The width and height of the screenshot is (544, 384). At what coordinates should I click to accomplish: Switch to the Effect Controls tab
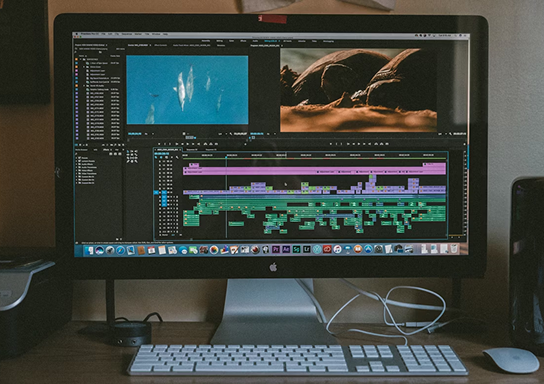click(x=160, y=45)
